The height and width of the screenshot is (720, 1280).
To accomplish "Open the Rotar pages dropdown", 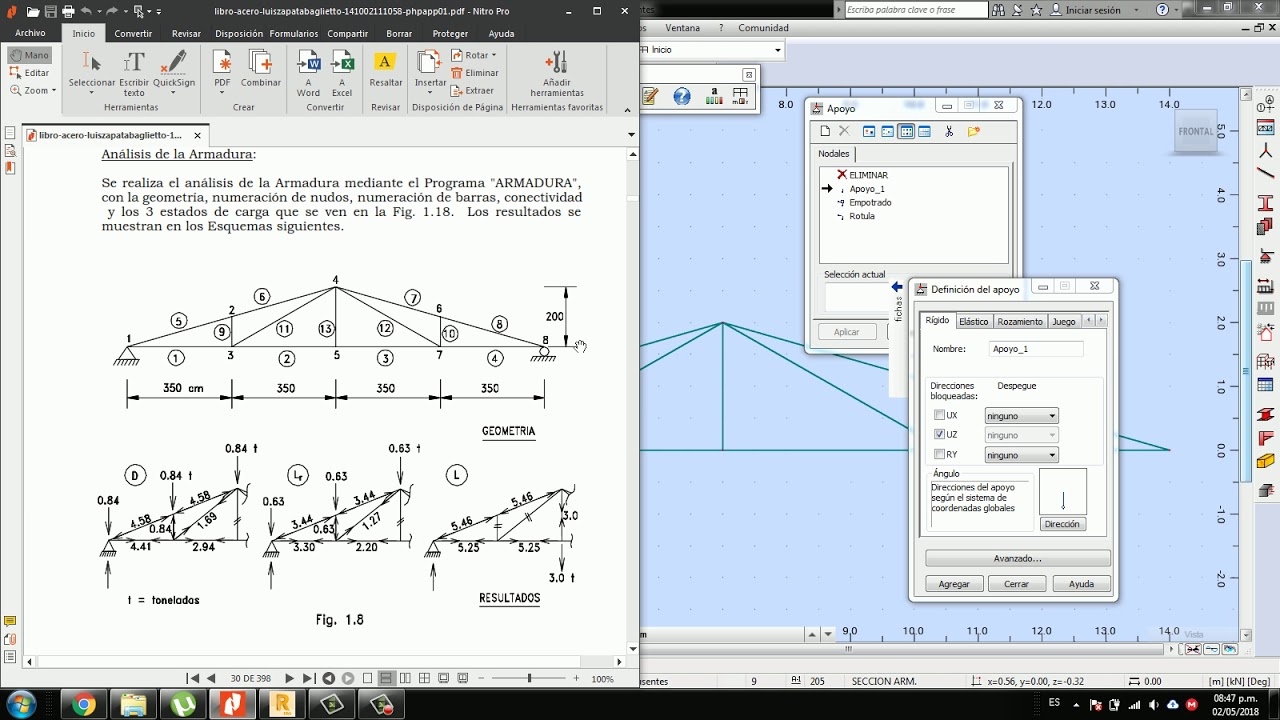I will point(474,56).
